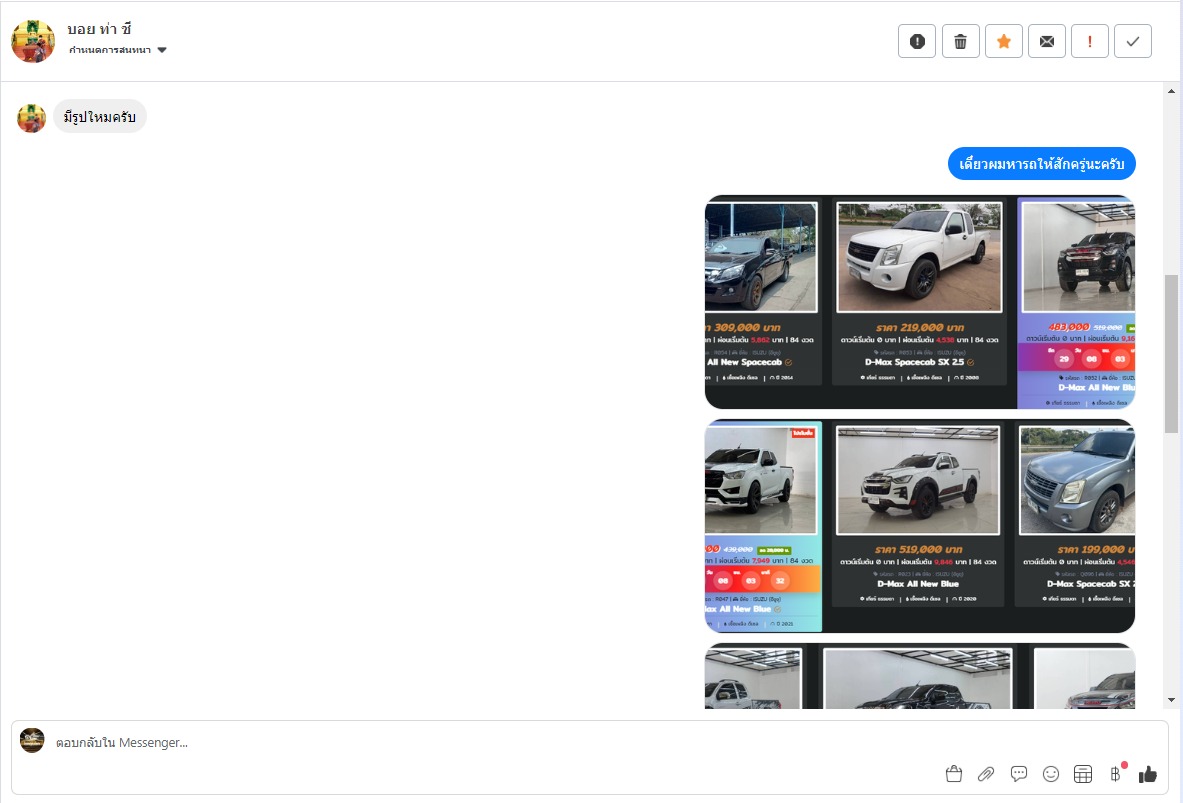Mark conversation as done with checkmark
1183x803 pixels.
coord(1132,42)
